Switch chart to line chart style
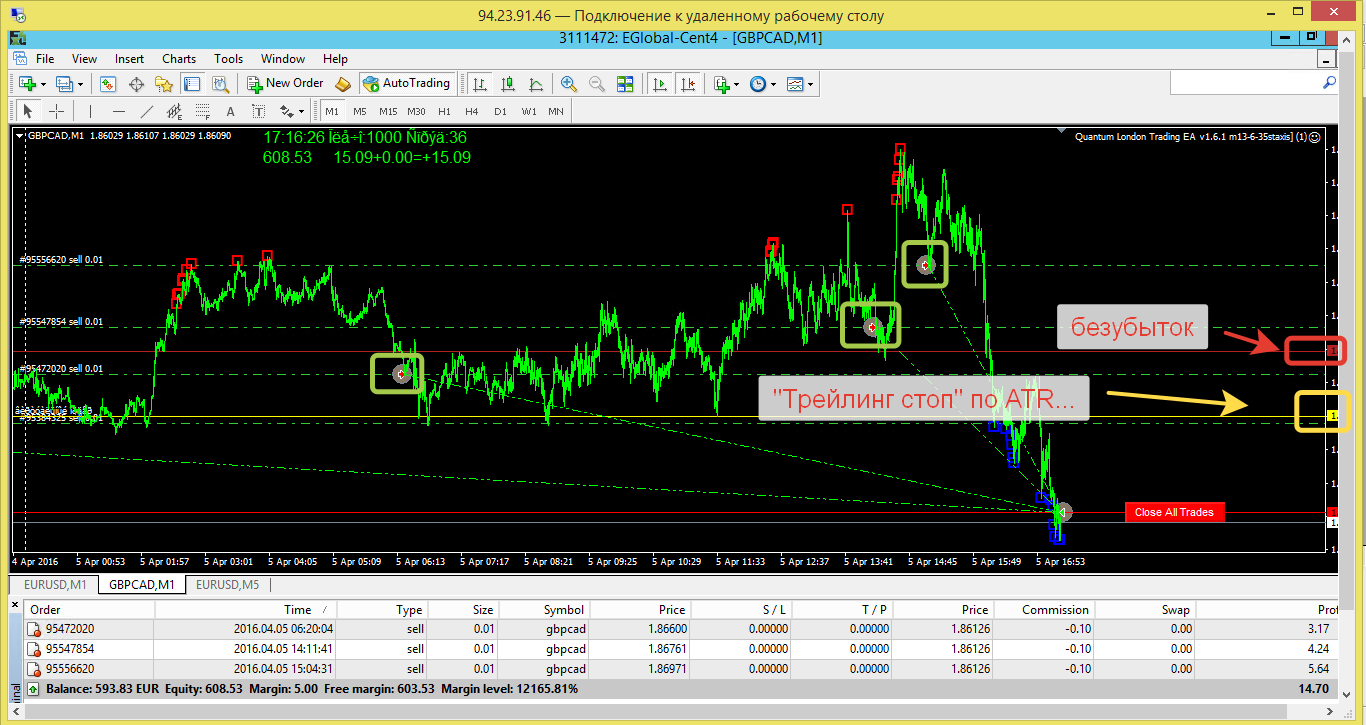Image resolution: width=1366 pixels, height=725 pixels. coord(536,84)
